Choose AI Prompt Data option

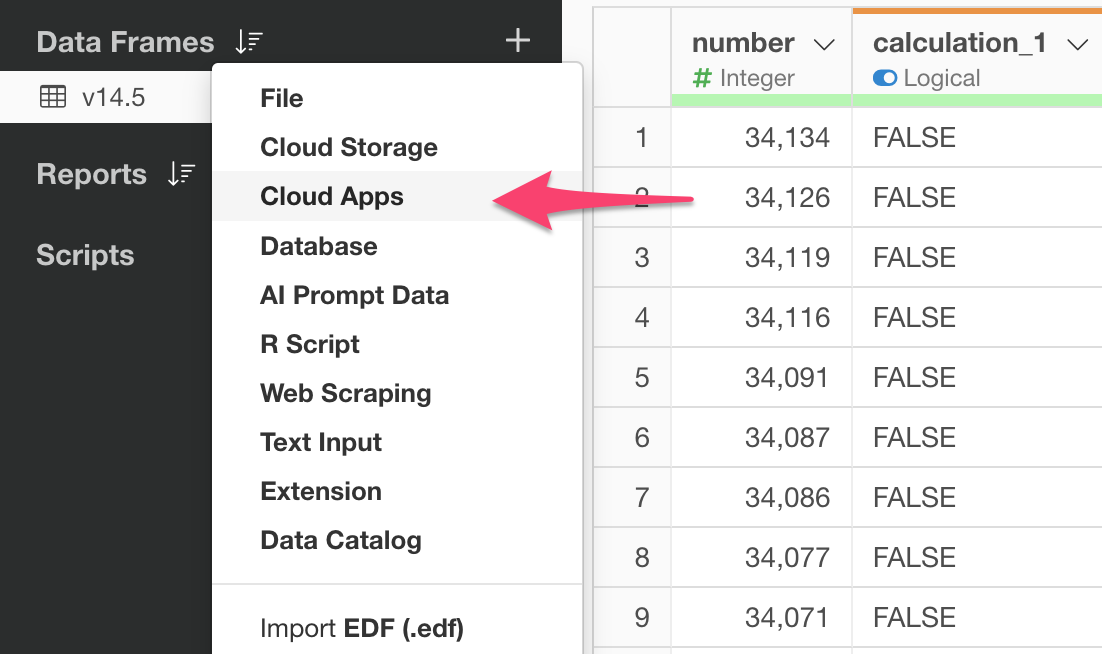354,295
